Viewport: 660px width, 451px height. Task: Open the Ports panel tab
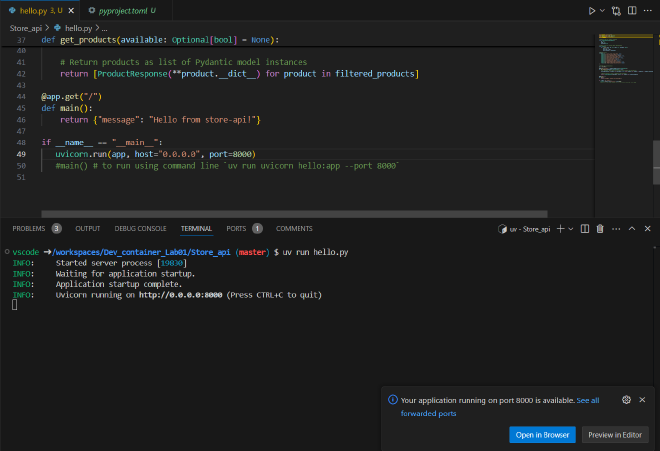236,228
